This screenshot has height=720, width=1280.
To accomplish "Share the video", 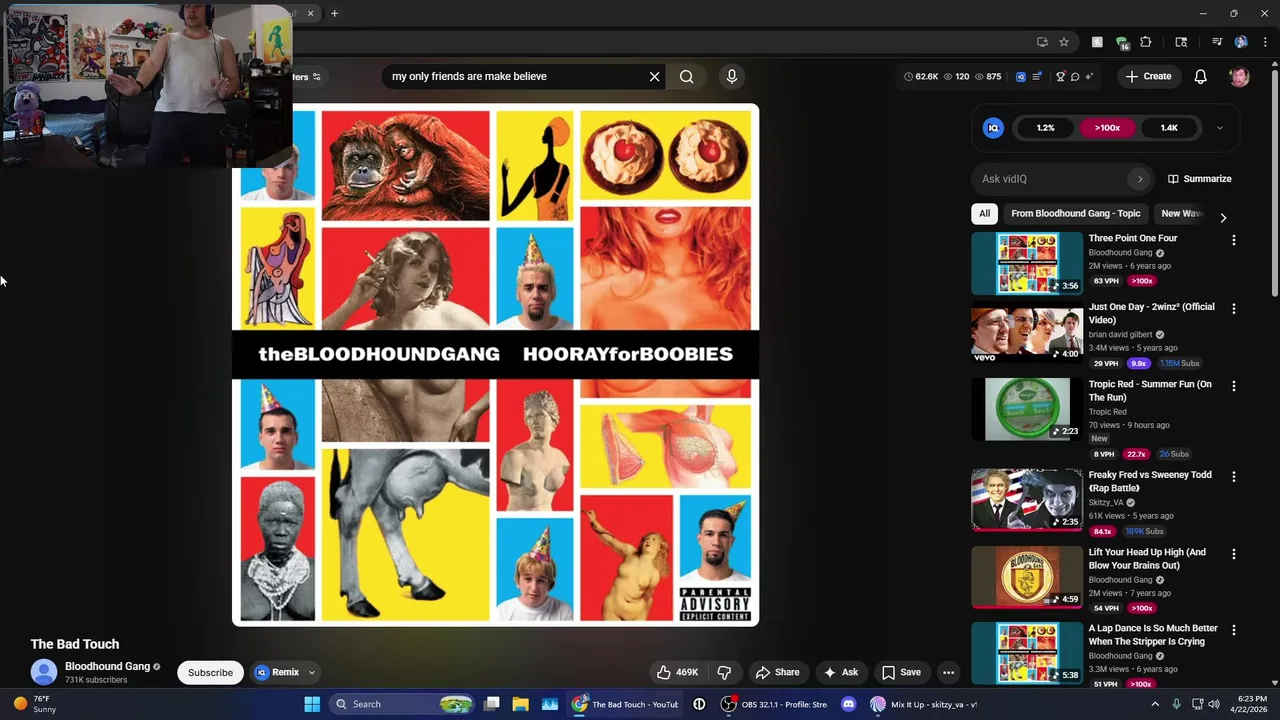I will click(777, 672).
